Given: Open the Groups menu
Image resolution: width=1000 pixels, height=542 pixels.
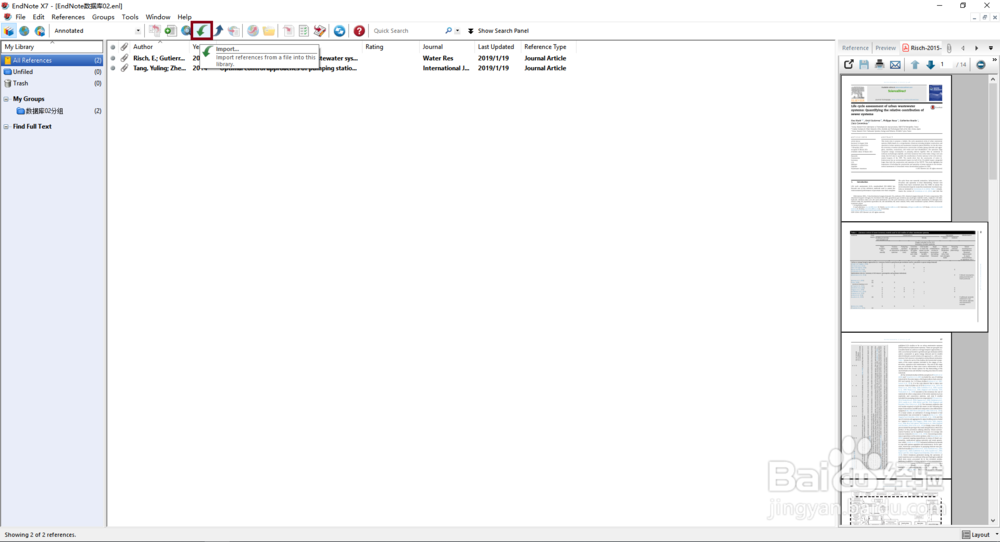Looking at the screenshot, I should click(x=103, y=17).
